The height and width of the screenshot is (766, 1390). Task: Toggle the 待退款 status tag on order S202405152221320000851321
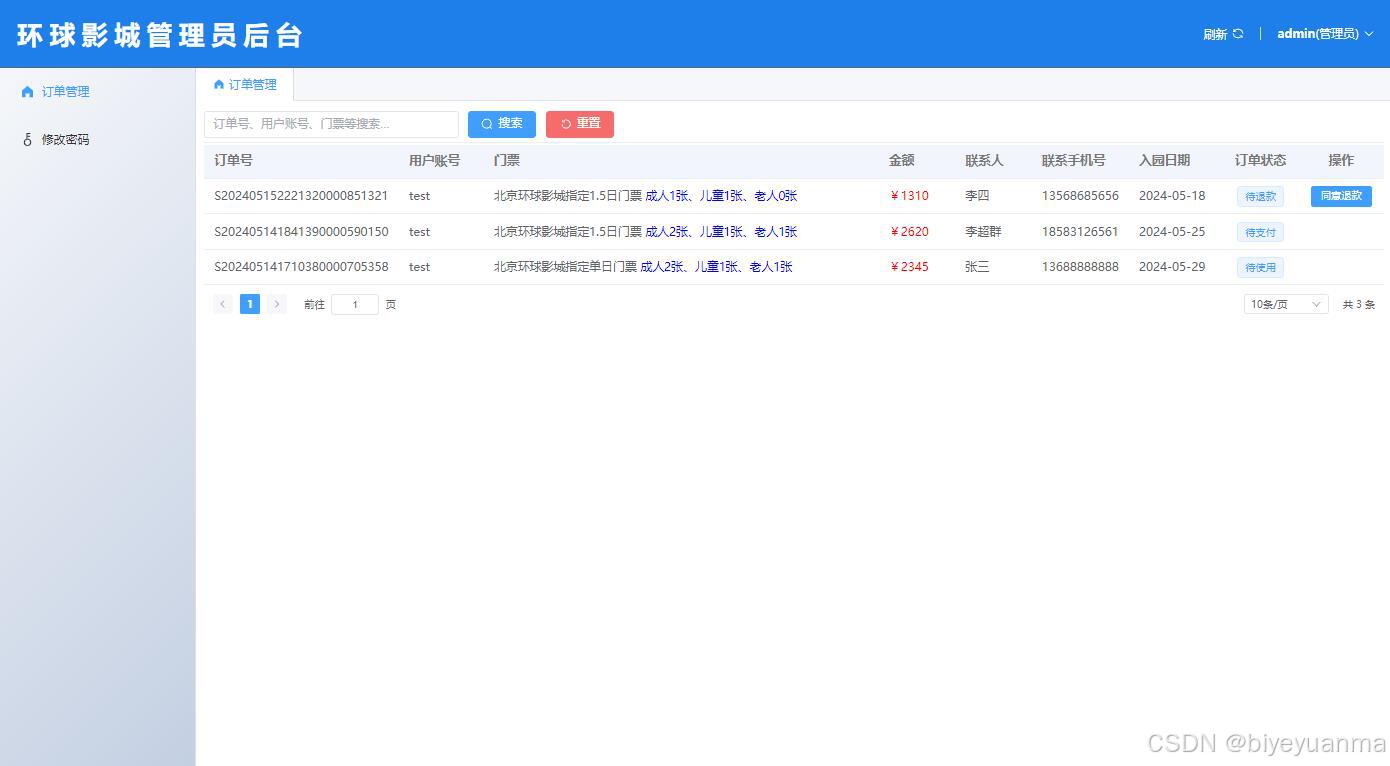click(x=1259, y=196)
